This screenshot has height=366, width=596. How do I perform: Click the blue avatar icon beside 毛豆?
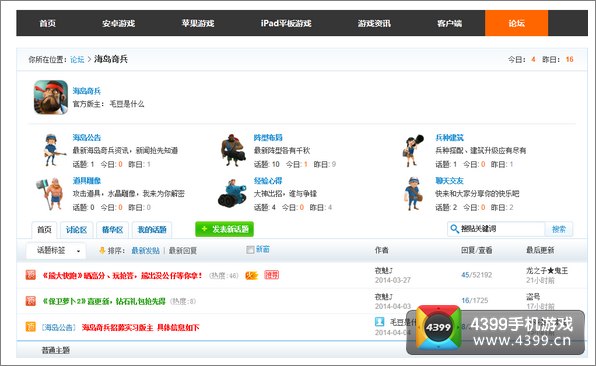(x=379, y=322)
